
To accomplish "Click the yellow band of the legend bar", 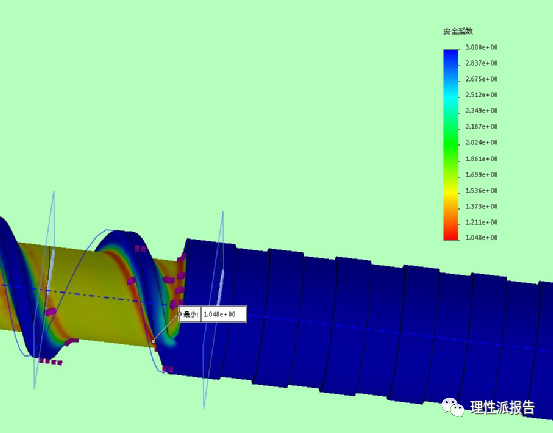I will [451, 191].
